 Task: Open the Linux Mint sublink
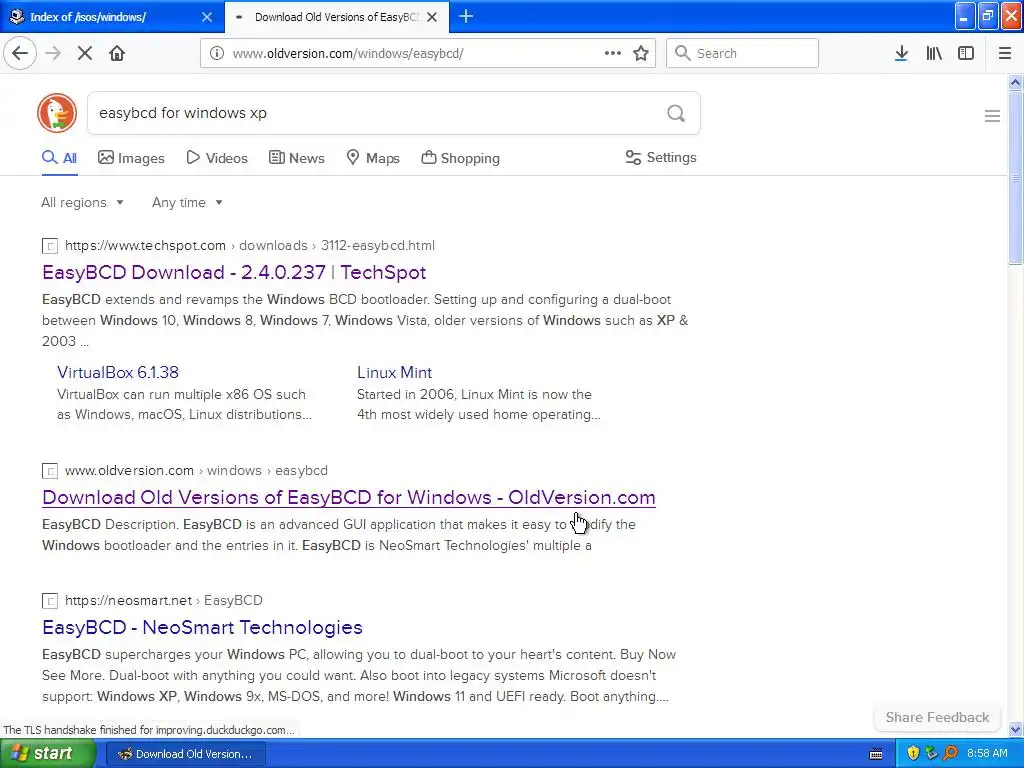point(394,372)
